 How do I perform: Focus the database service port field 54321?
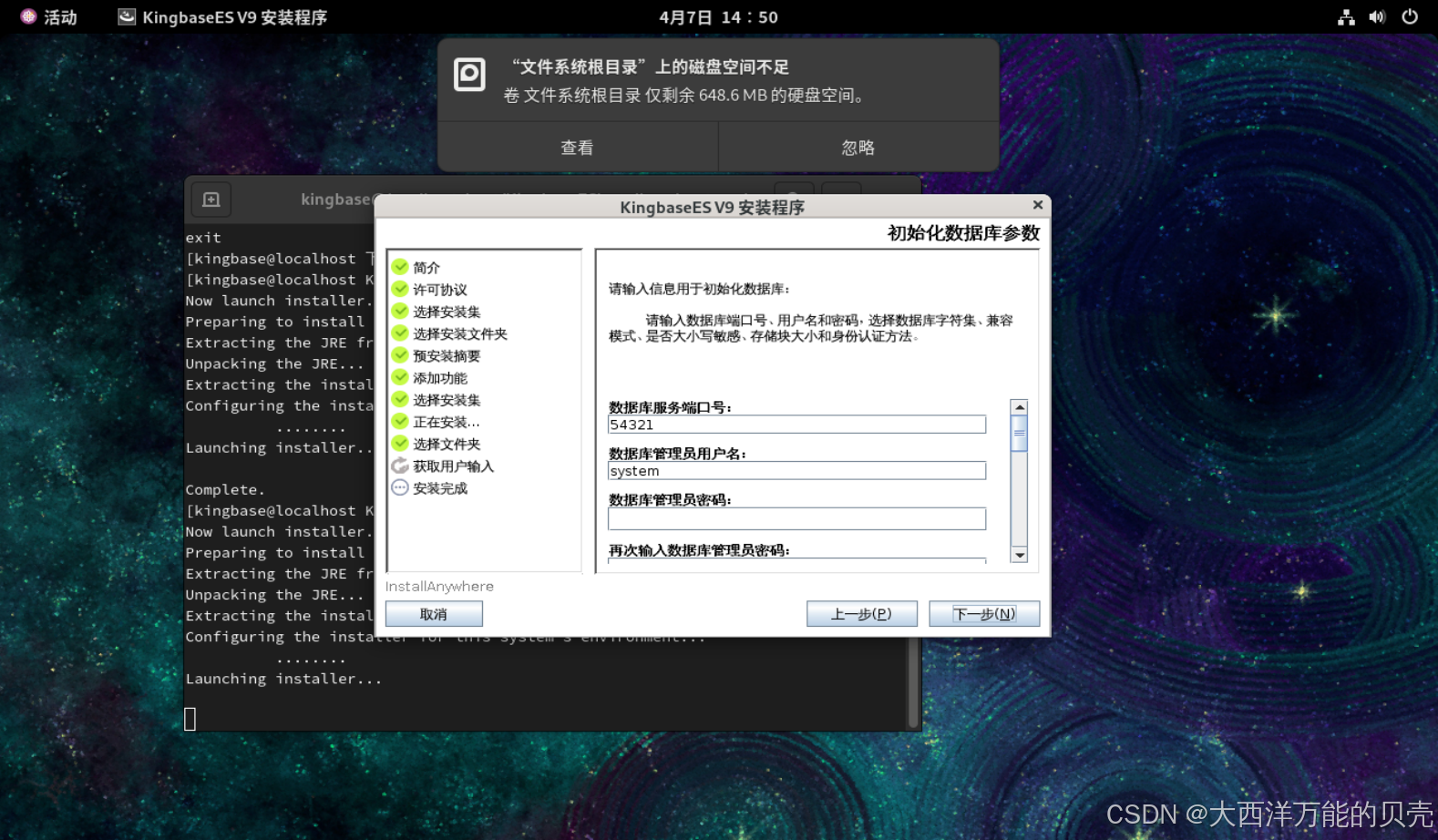pos(796,425)
